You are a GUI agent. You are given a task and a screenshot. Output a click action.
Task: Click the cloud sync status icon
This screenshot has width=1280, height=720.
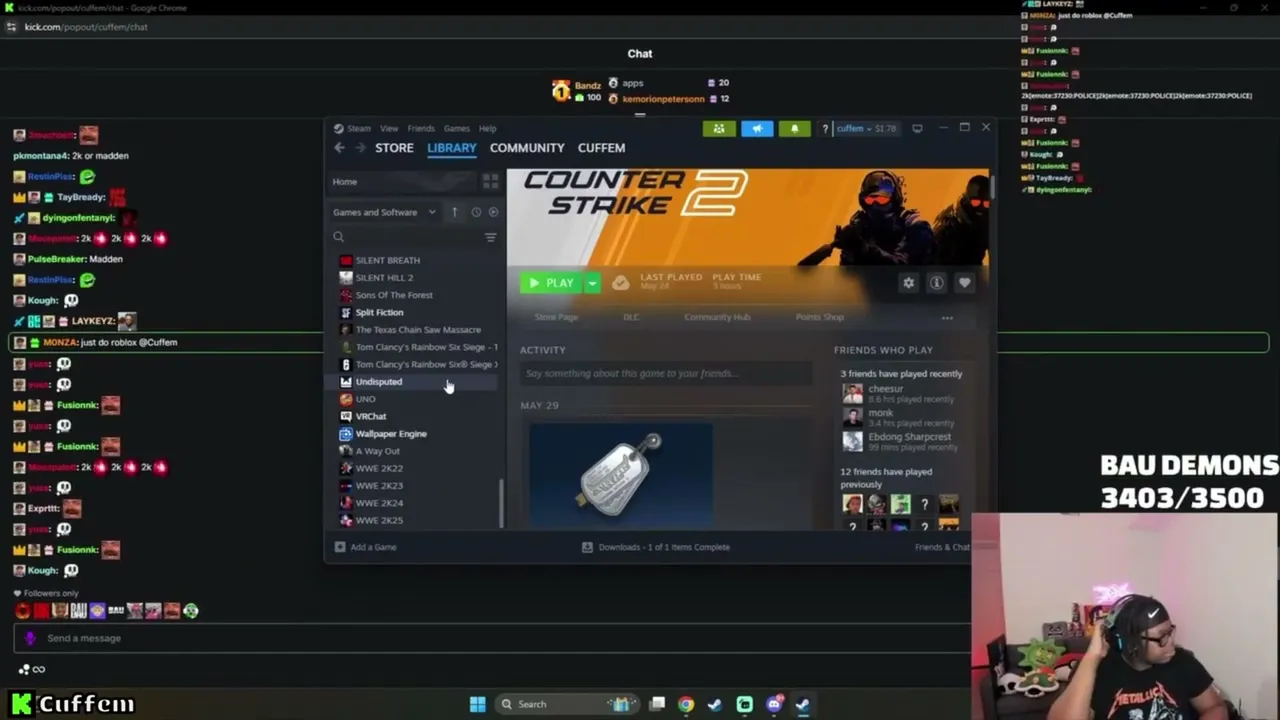coord(621,283)
